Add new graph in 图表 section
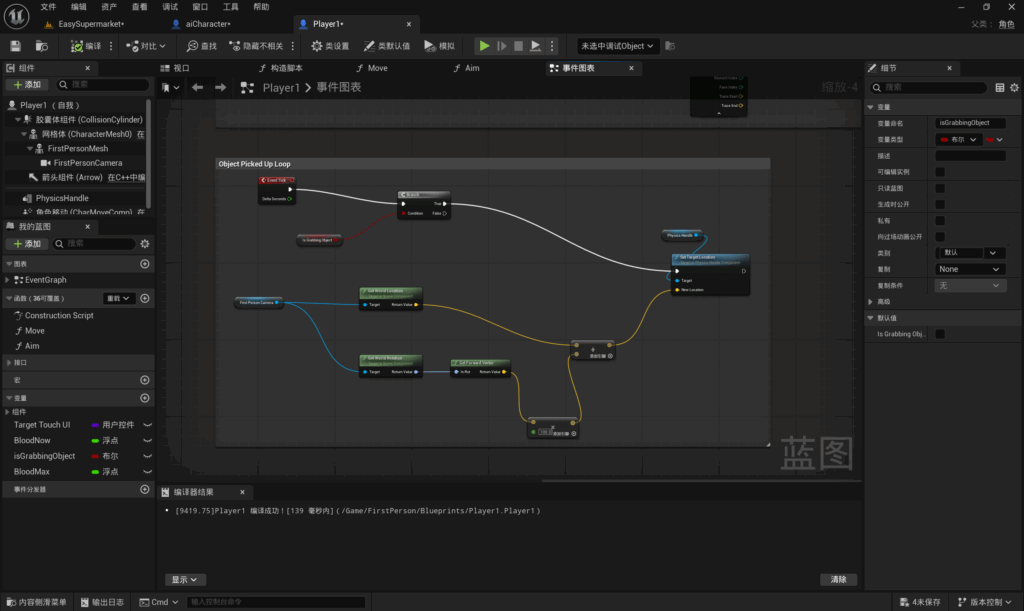This screenshot has width=1024, height=611. point(145,264)
